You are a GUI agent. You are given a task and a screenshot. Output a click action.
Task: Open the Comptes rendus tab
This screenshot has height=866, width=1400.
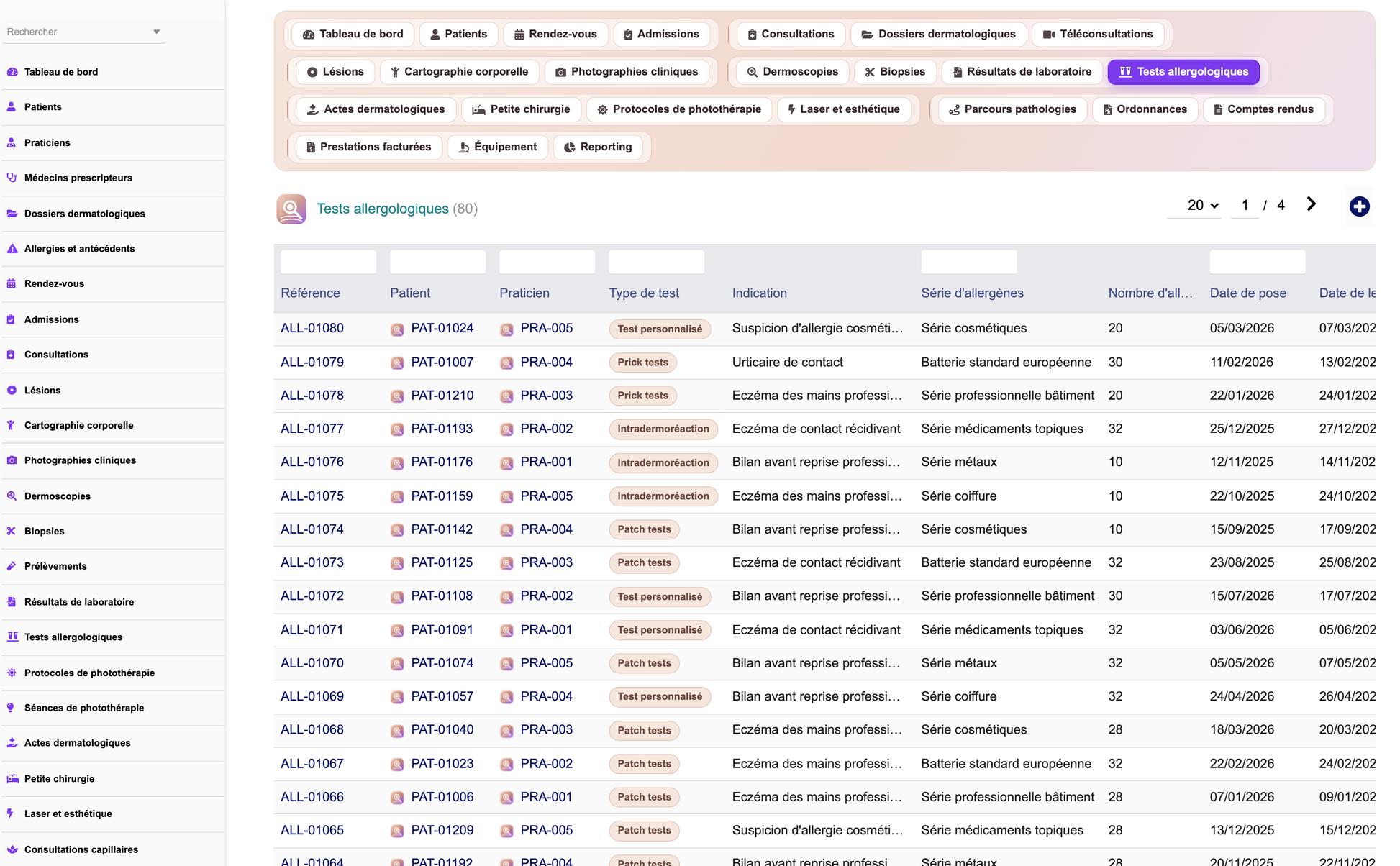pos(1263,109)
